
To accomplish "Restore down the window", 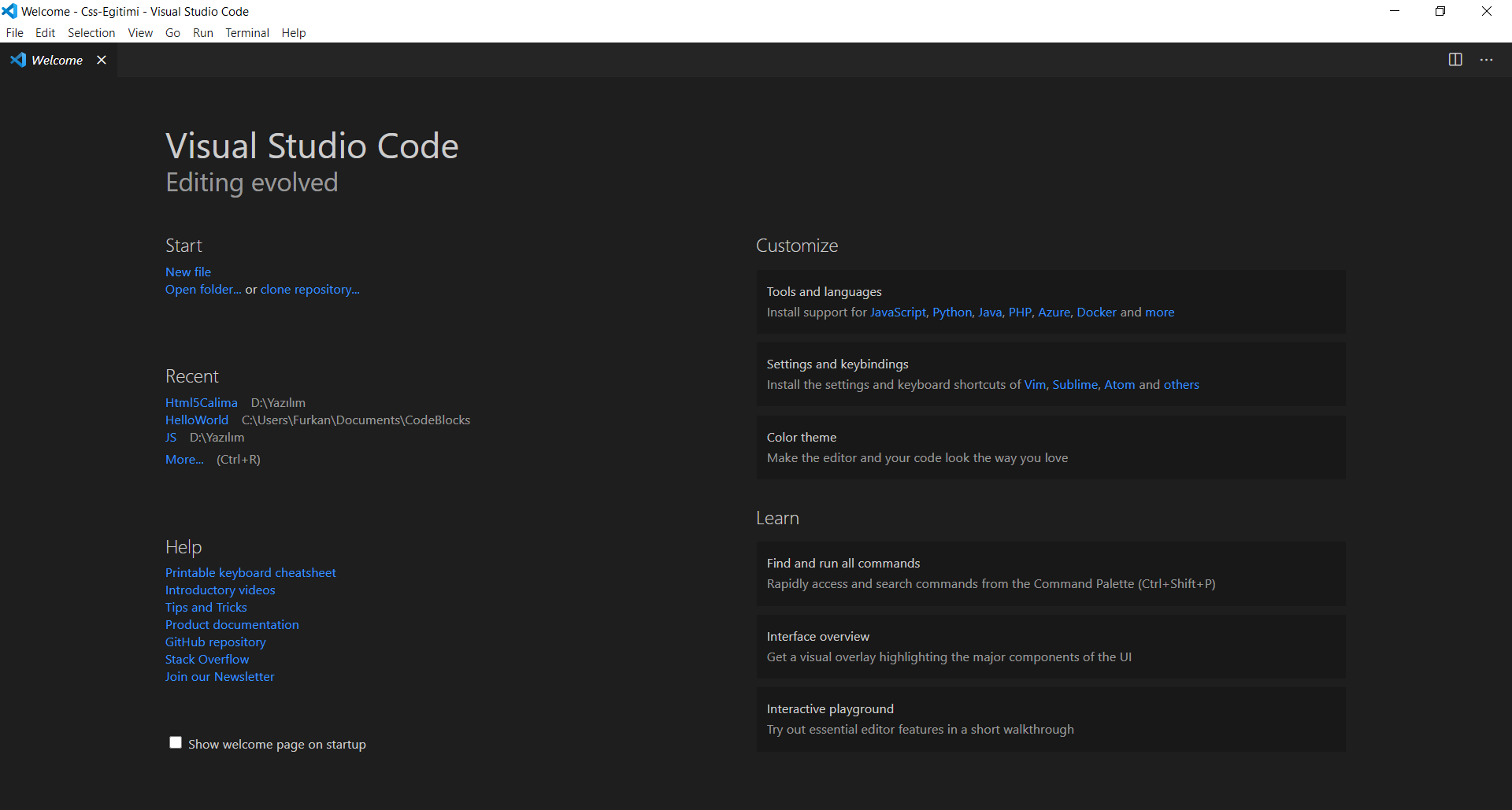I will click(1440, 11).
